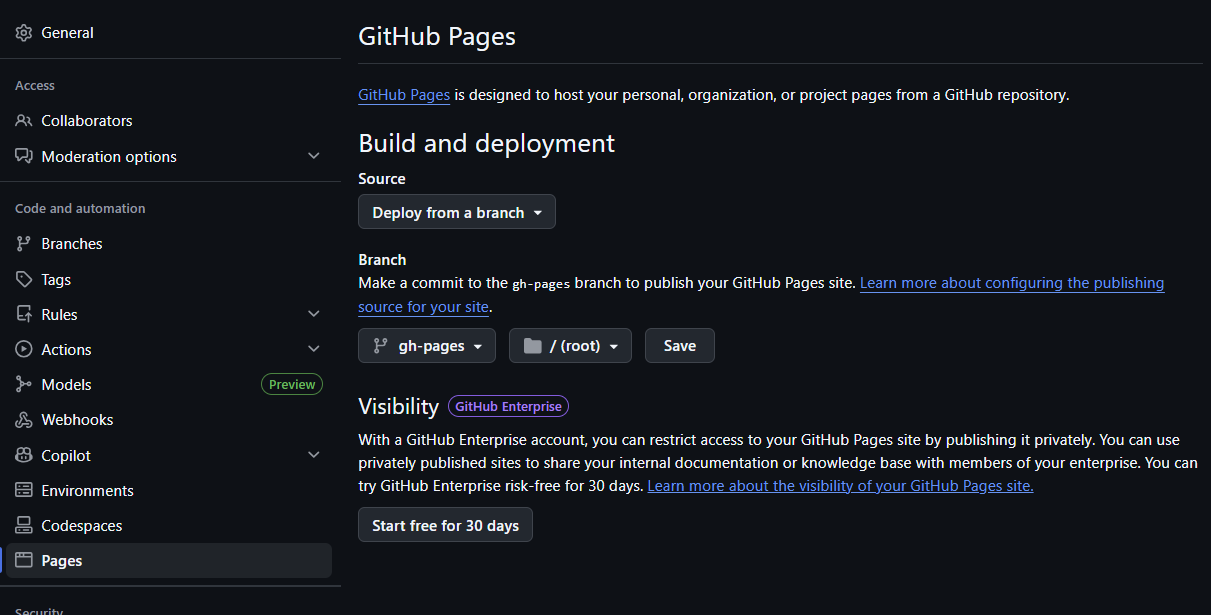Save the branch publishing source

679,346
